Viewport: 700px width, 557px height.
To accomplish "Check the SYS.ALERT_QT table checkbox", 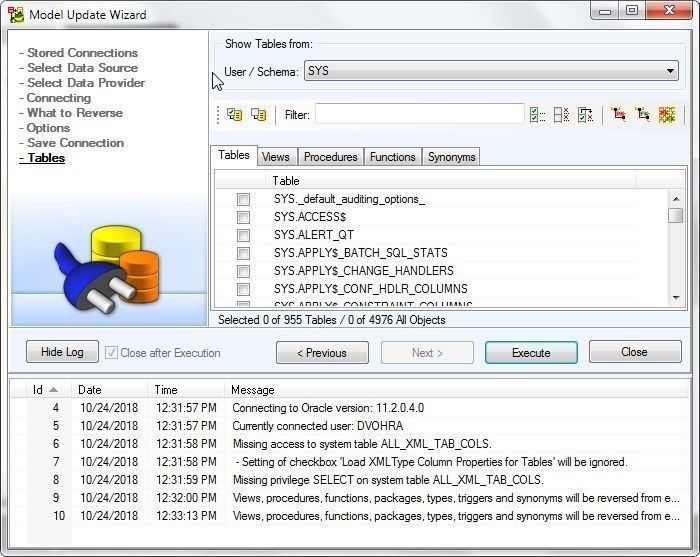I will click(243, 235).
